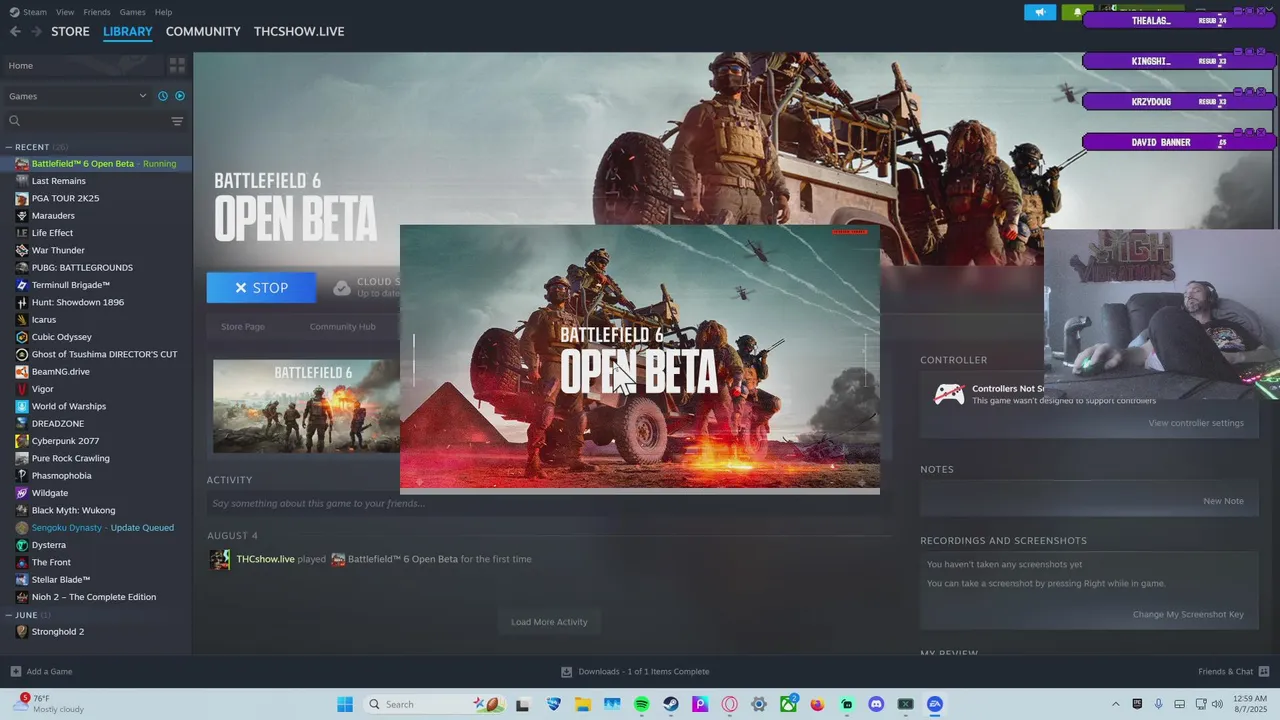The height and width of the screenshot is (720, 1280).
Task: Open the Help menu
Action: point(163,12)
